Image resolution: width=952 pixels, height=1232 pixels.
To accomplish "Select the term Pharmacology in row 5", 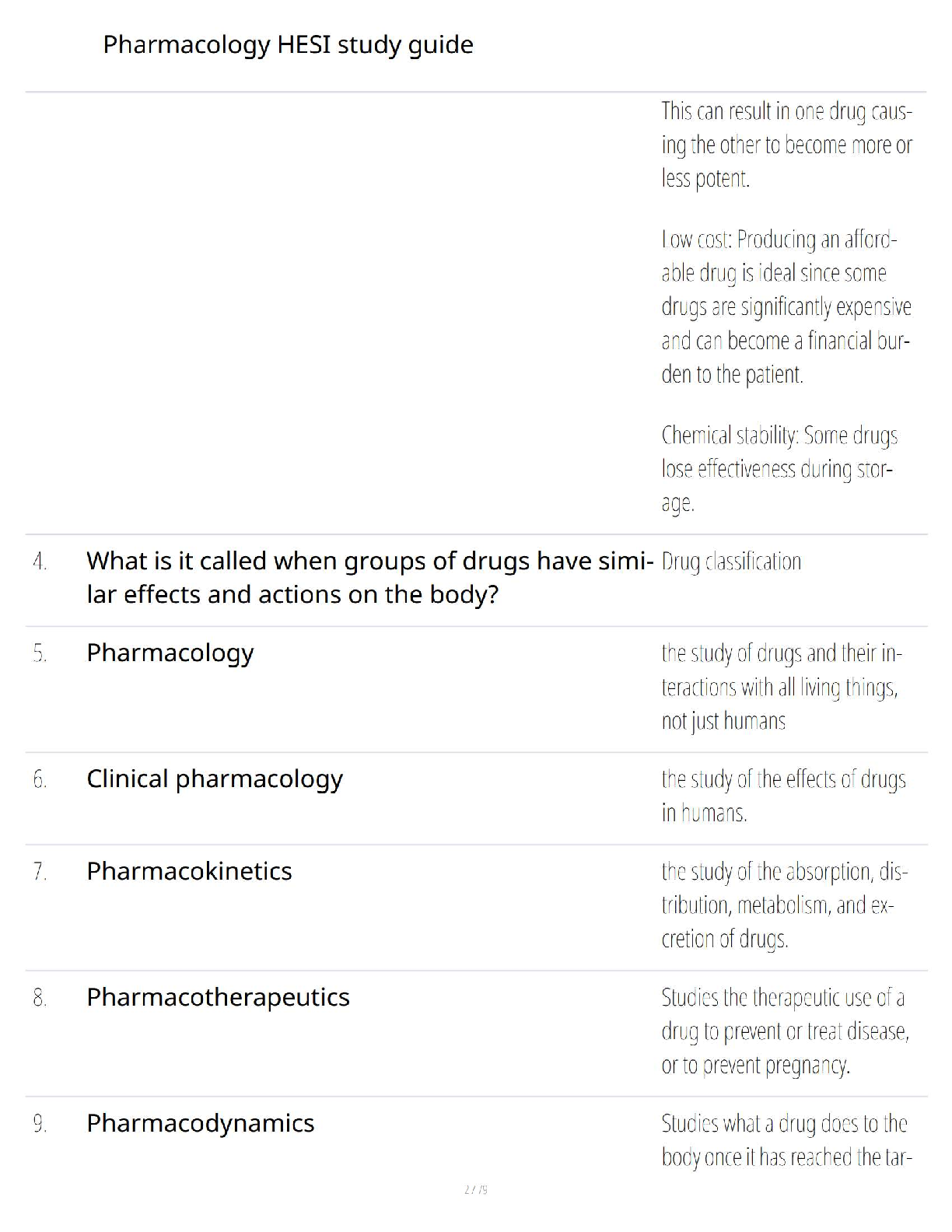I will pos(170,653).
